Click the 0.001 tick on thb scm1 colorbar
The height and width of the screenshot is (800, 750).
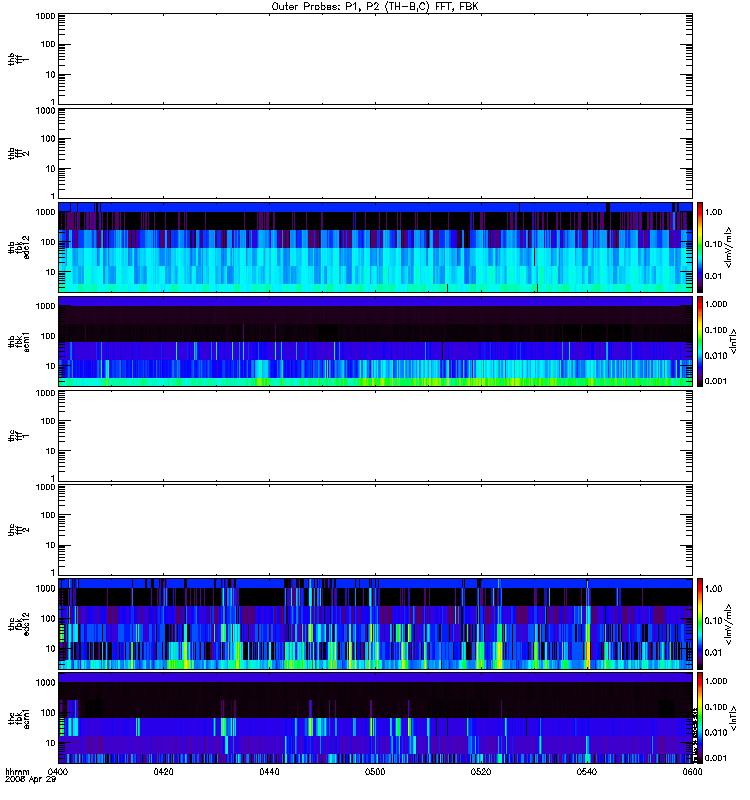click(x=716, y=381)
